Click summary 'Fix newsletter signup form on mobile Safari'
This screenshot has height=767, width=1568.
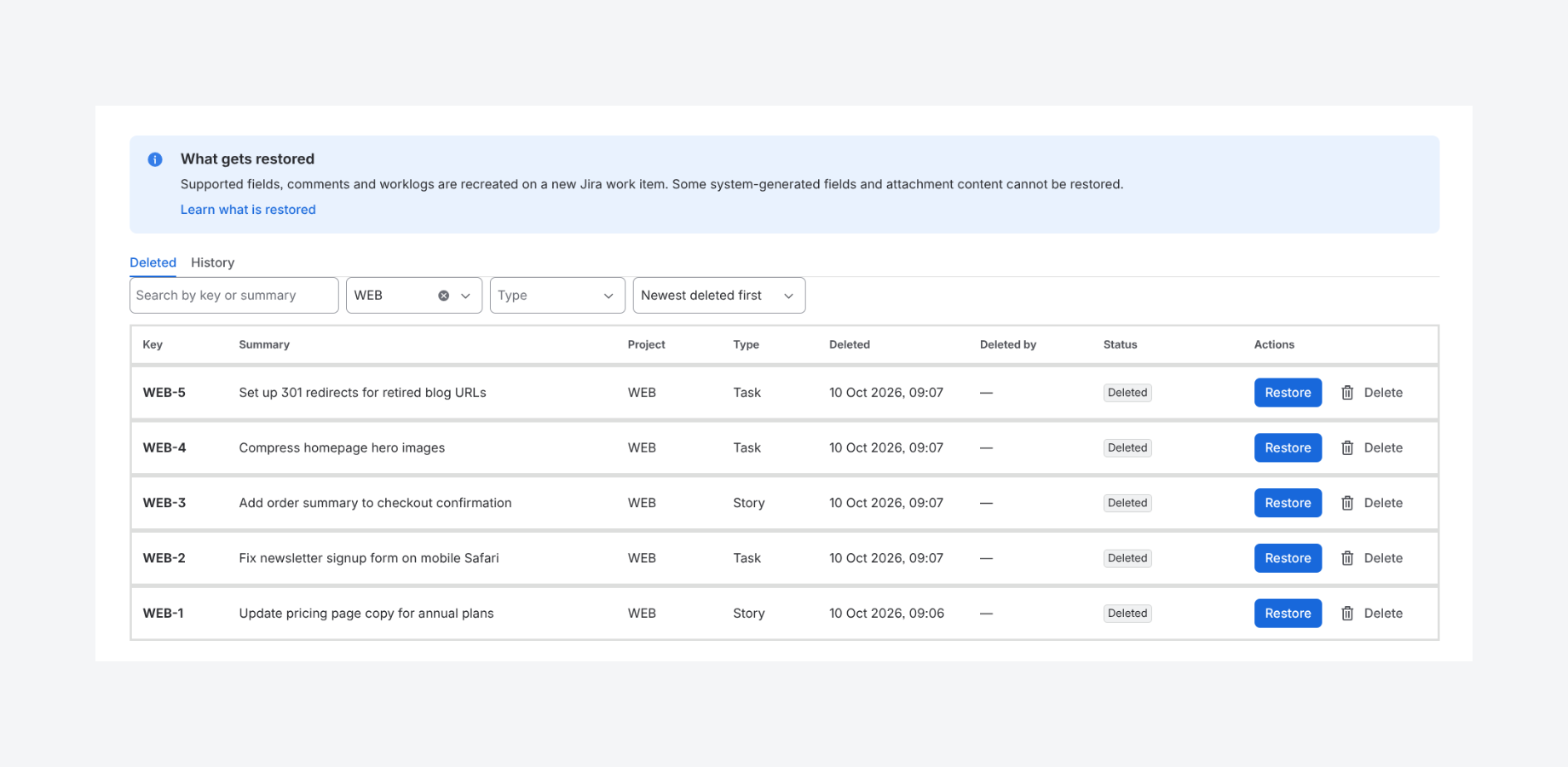coord(369,558)
